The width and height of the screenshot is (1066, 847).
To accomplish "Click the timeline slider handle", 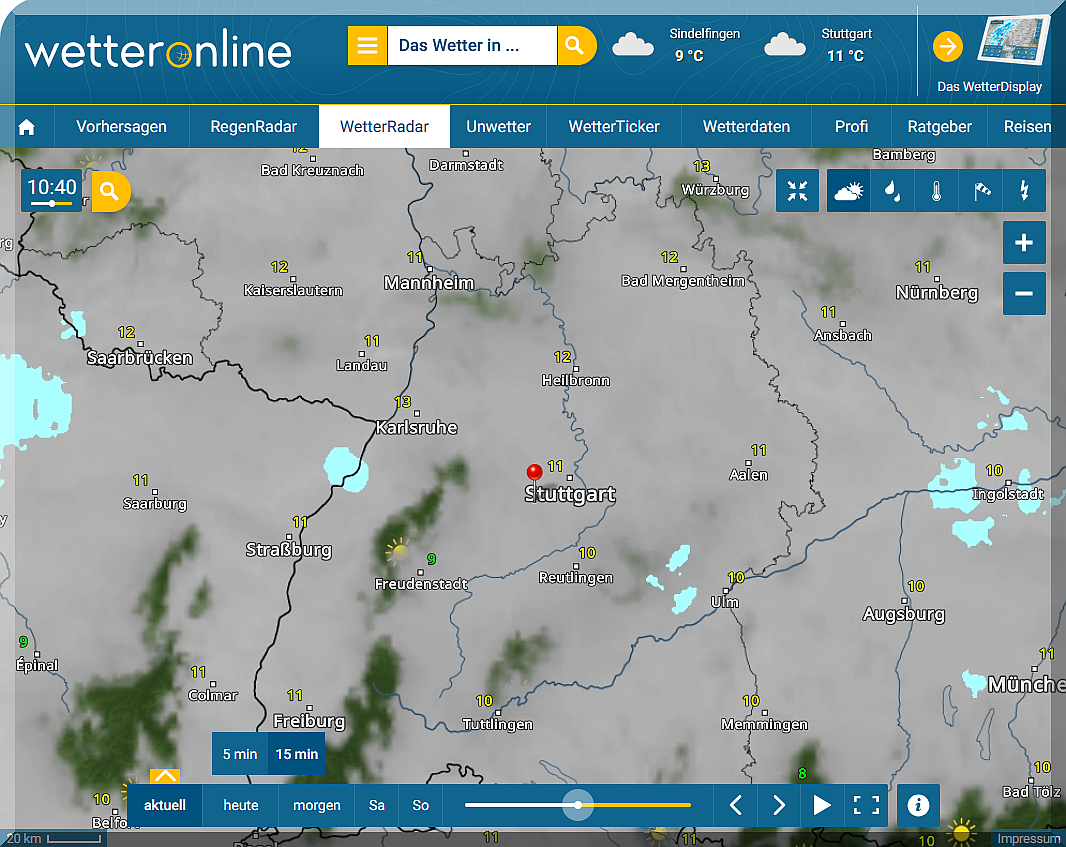I will coord(578,805).
